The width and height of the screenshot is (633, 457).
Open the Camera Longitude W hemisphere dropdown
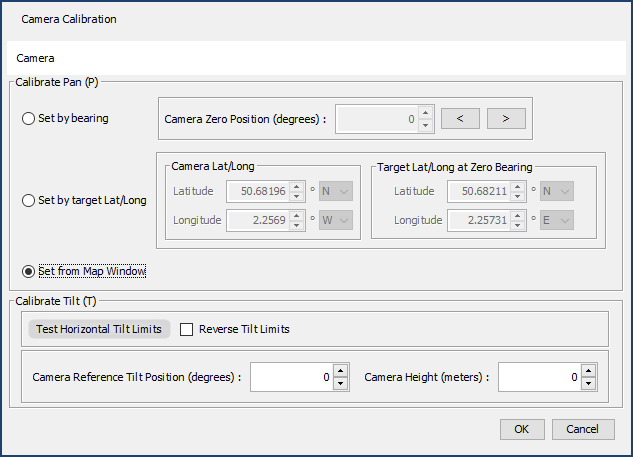click(x=336, y=220)
